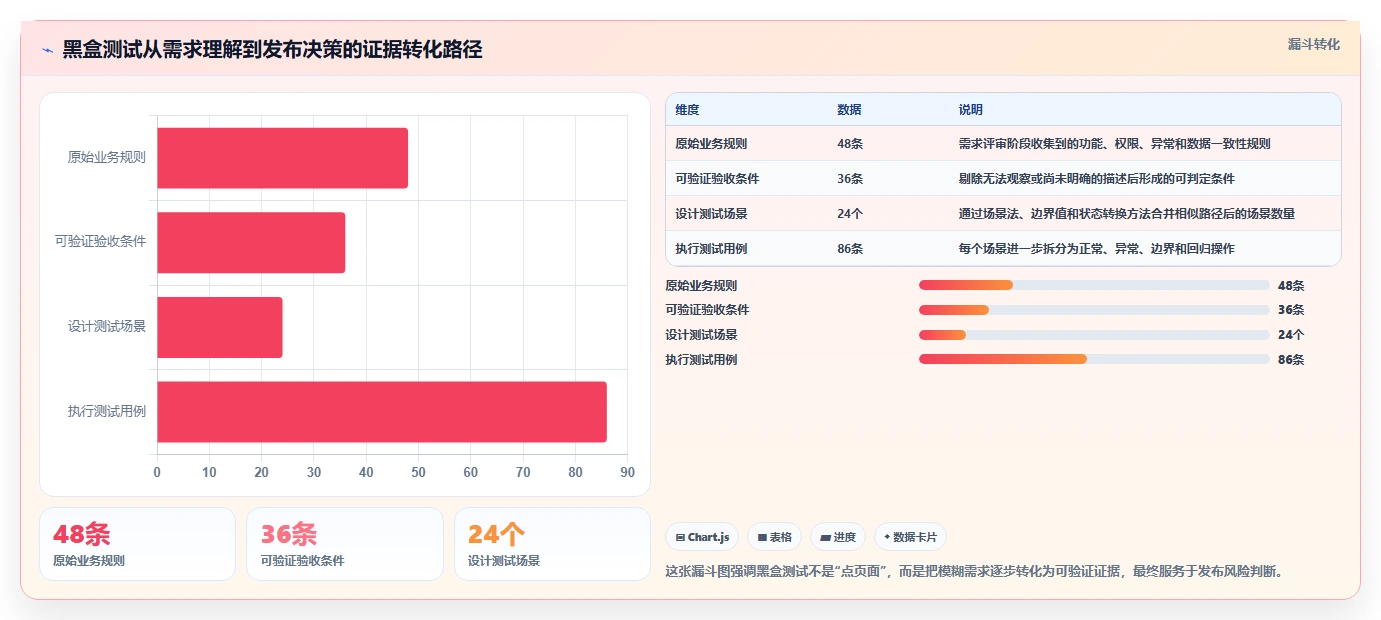The width and height of the screenshot is (1381, 620).
Task: Click the 设计测试场景 label on the chart axis
Action: pos(107,327)
